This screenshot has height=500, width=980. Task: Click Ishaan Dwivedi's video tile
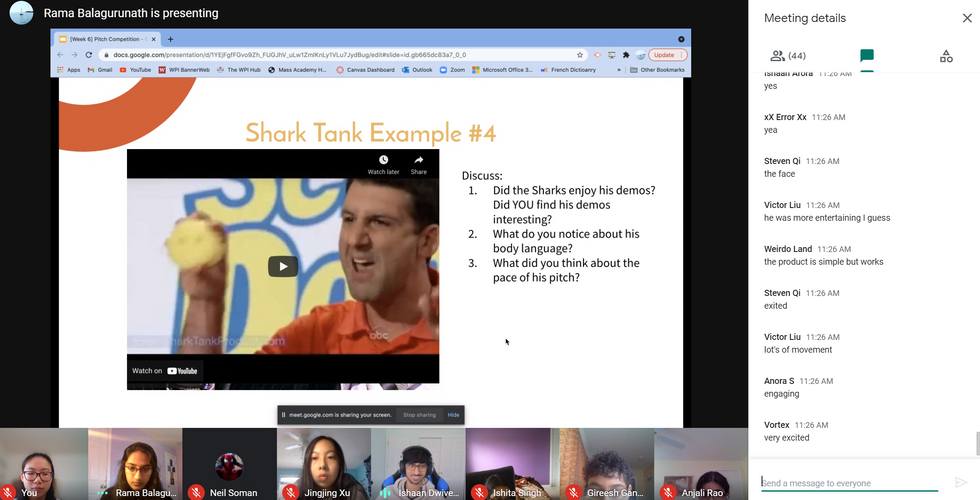418,464
